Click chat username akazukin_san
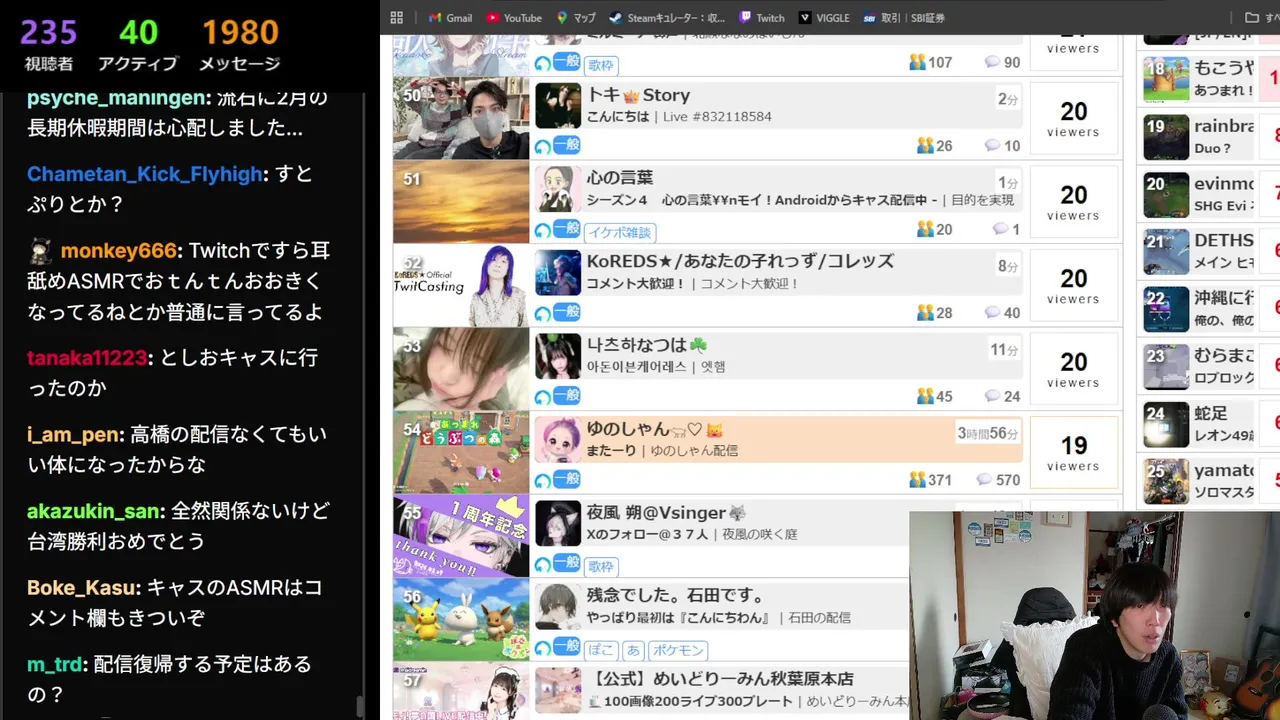 pos(94,511)
